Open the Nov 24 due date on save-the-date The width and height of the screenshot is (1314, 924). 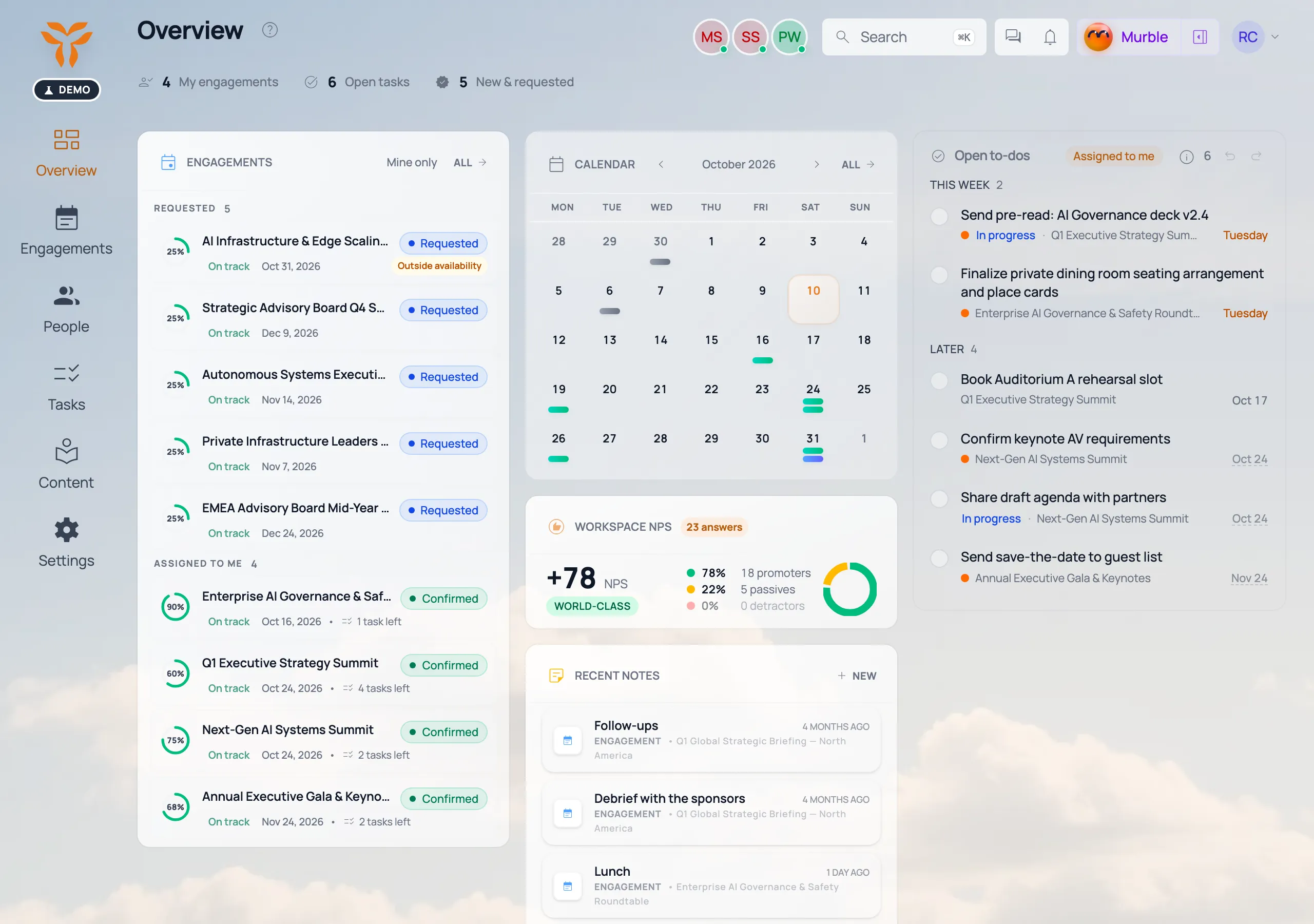click(x=1249, y=578)
